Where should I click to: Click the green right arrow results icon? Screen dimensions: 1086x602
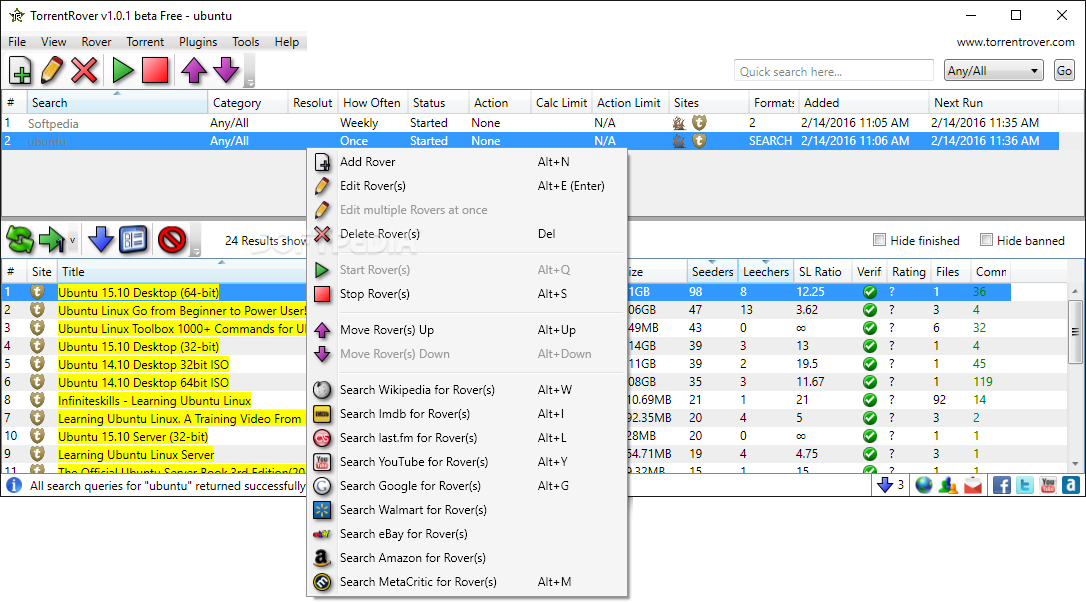(x=52, y=240)
